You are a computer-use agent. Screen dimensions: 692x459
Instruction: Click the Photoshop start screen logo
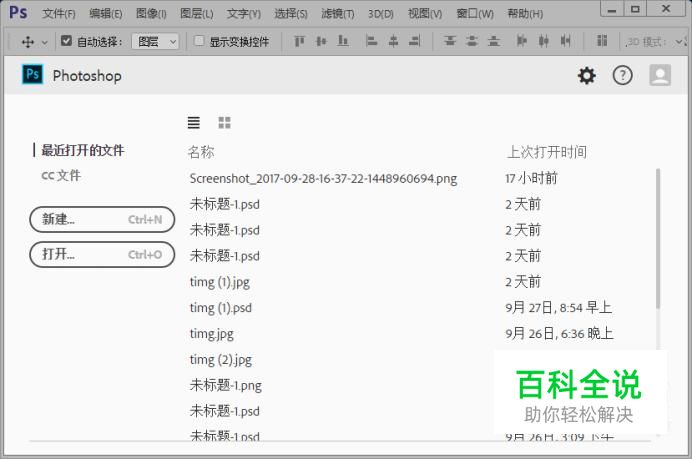[x=33, y=75]
